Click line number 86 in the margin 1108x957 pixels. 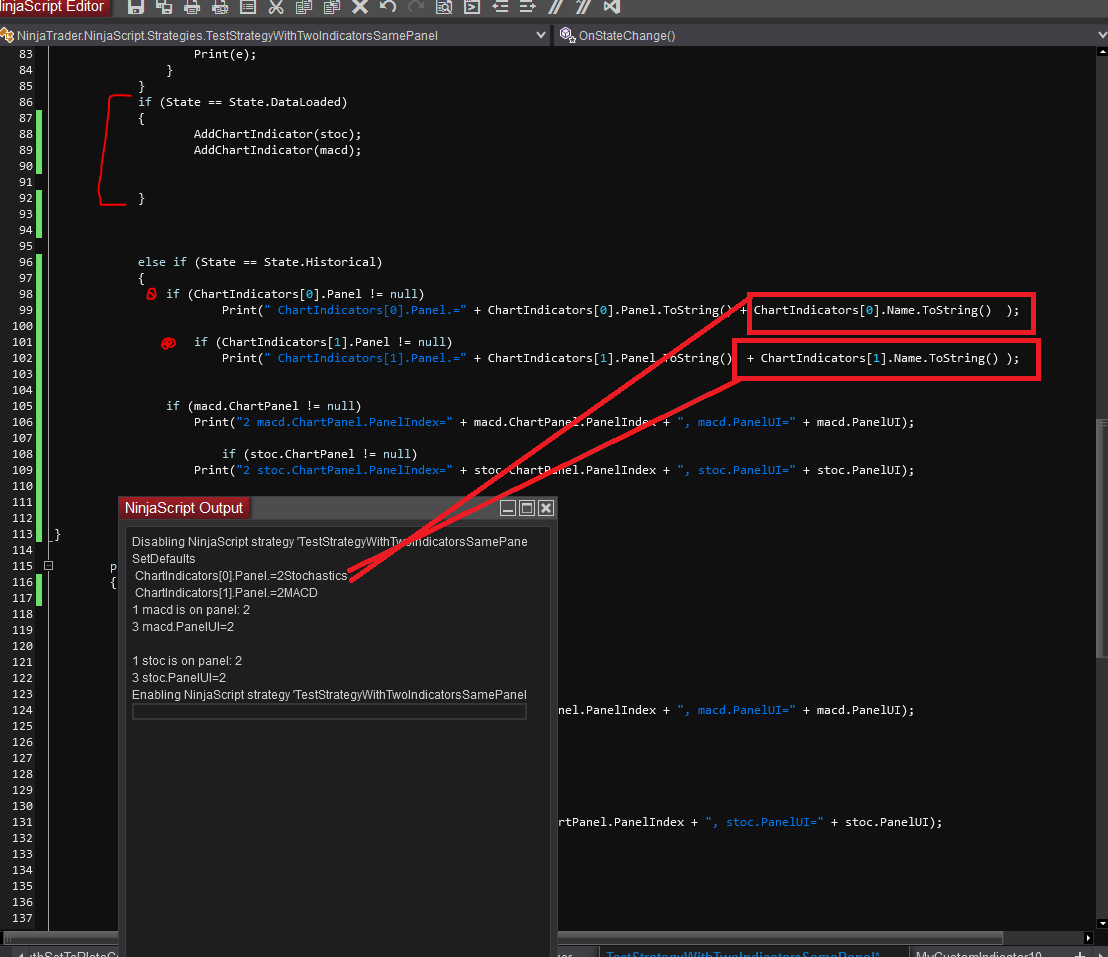(25, 102)
